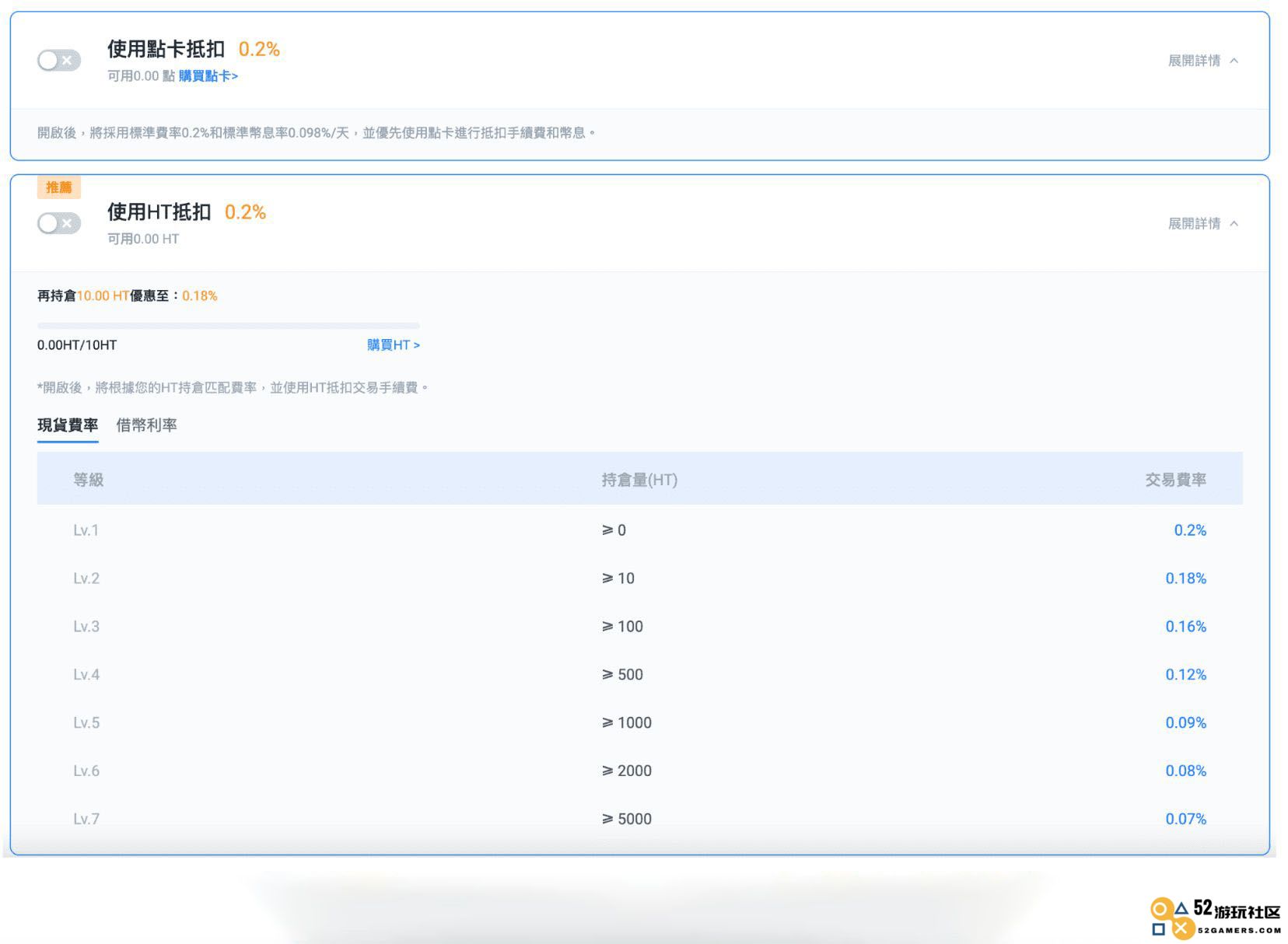Click the 使用HT抵扣 heading
This screenshot has height=944, width=1288.
[x=159, y=212]
